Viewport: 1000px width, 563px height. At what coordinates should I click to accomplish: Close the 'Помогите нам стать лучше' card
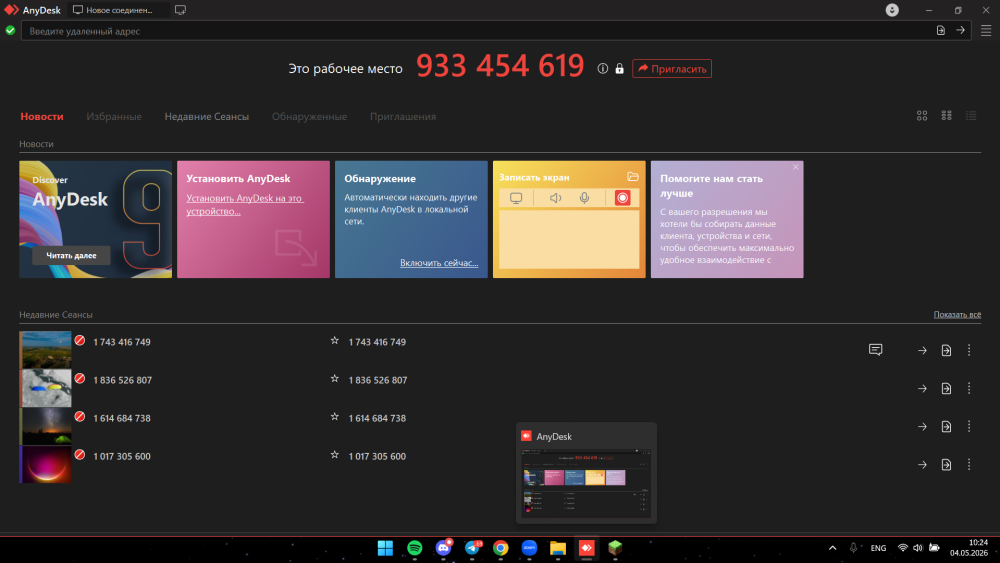coord(795,167)
